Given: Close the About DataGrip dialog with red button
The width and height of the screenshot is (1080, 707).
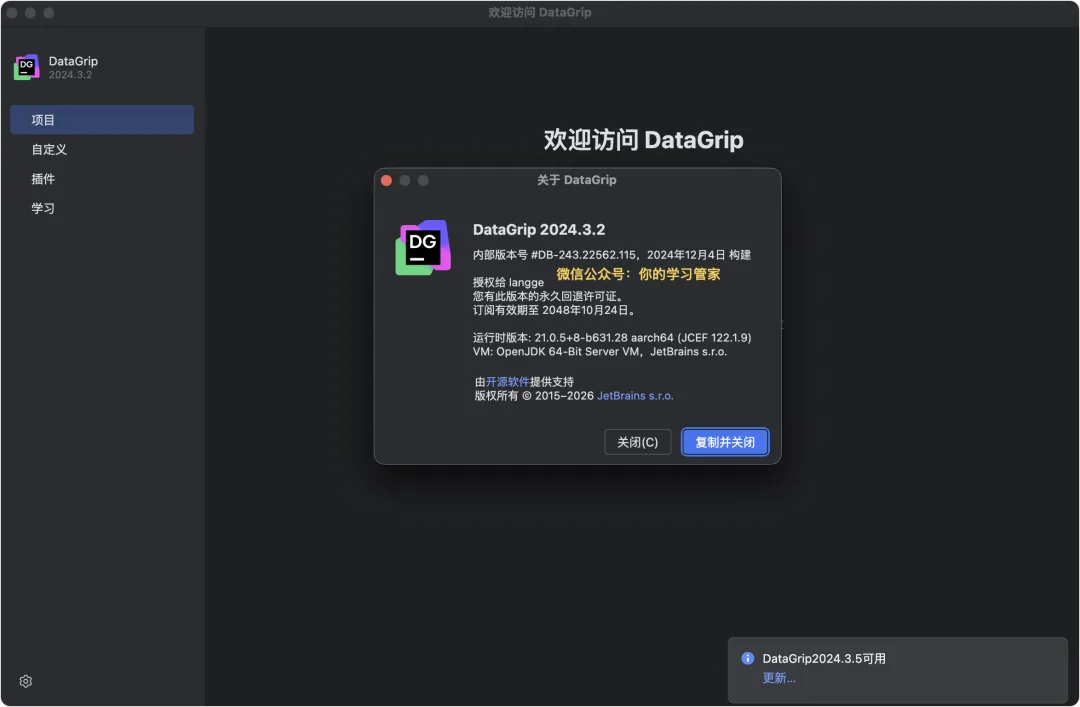Looking at the screenshot, I should [386, 180].
